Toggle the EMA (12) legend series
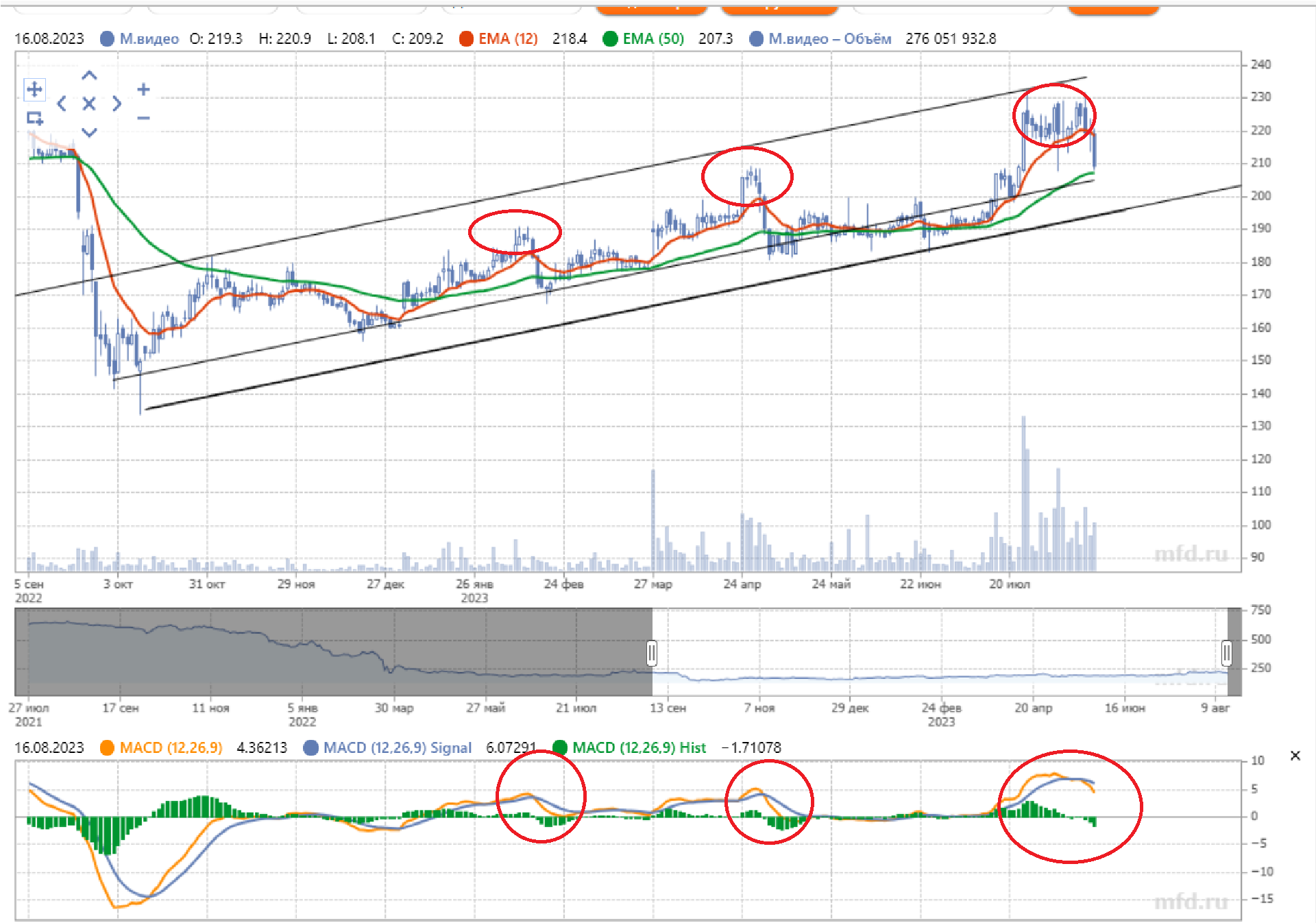Image resolution: width=1316 pixels, height=923 pixels. click(x=507, y=38)
